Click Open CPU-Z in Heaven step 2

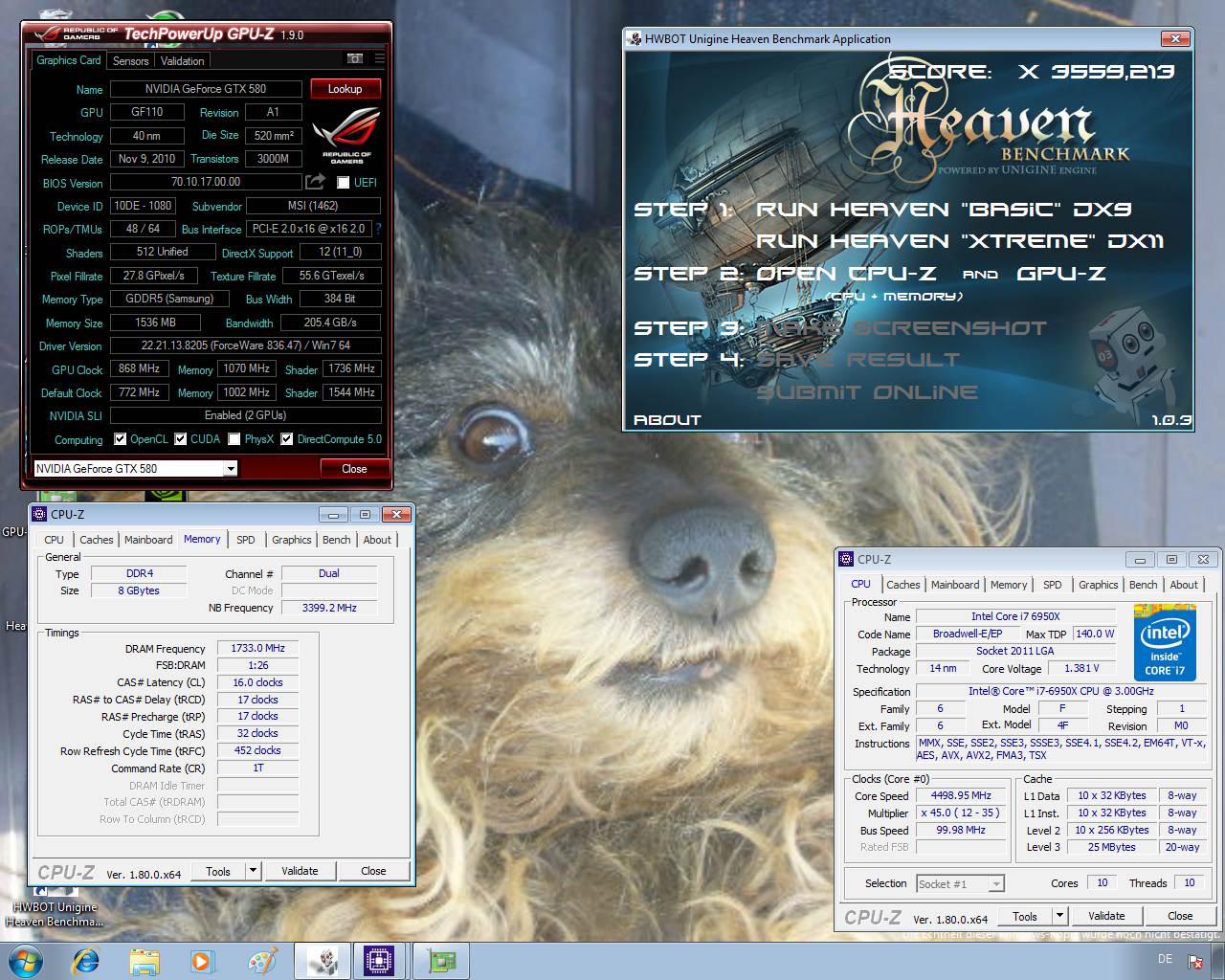point(846,274)
